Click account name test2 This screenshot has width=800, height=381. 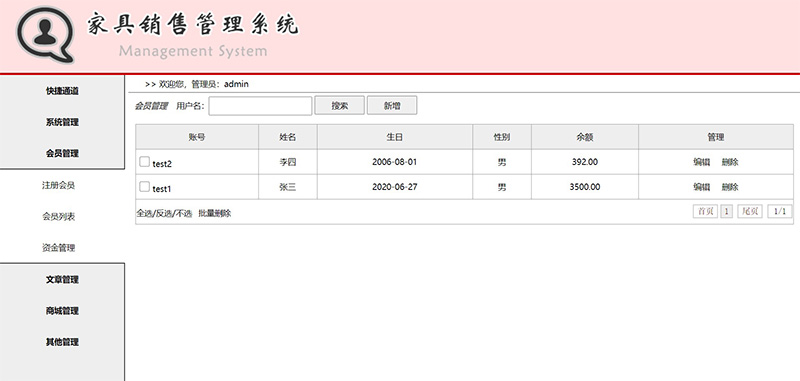162,164
